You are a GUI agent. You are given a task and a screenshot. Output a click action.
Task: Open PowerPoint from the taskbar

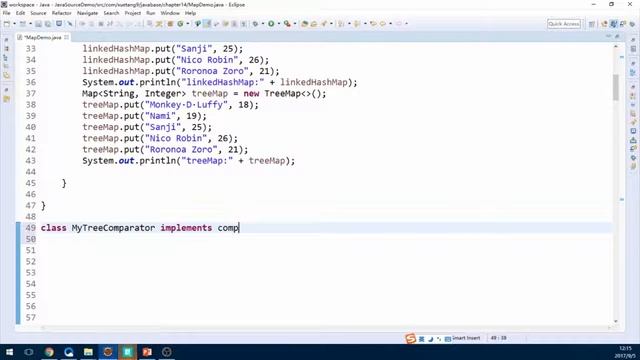147,352
